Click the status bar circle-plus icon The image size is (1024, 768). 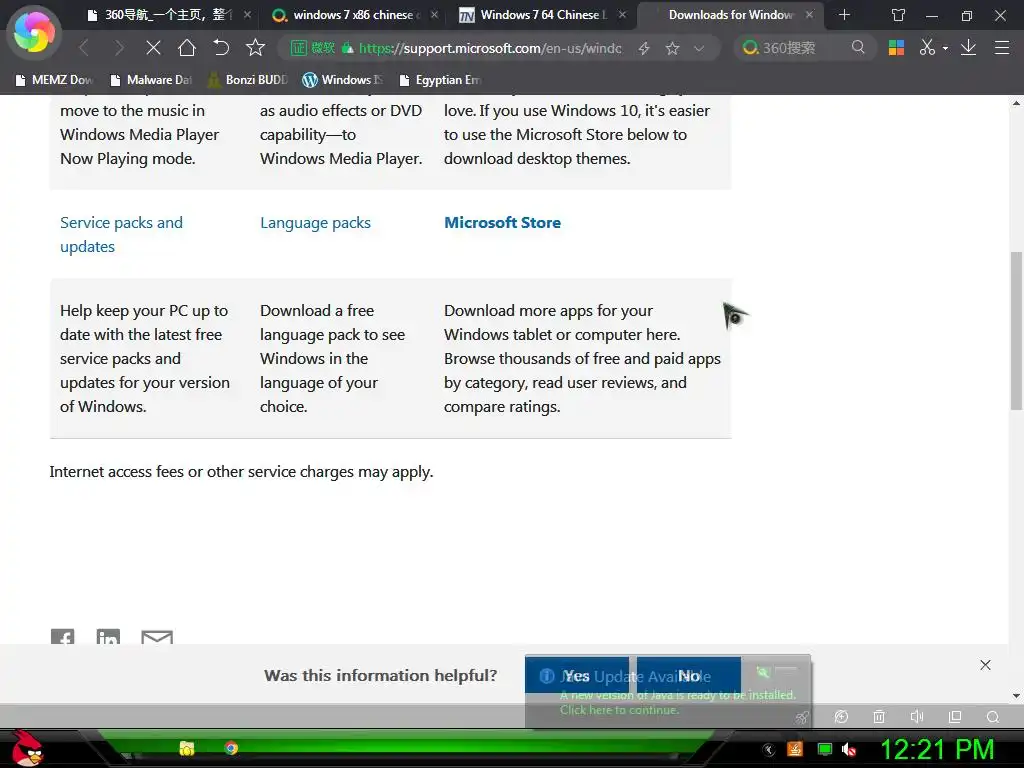click(841, 716)
